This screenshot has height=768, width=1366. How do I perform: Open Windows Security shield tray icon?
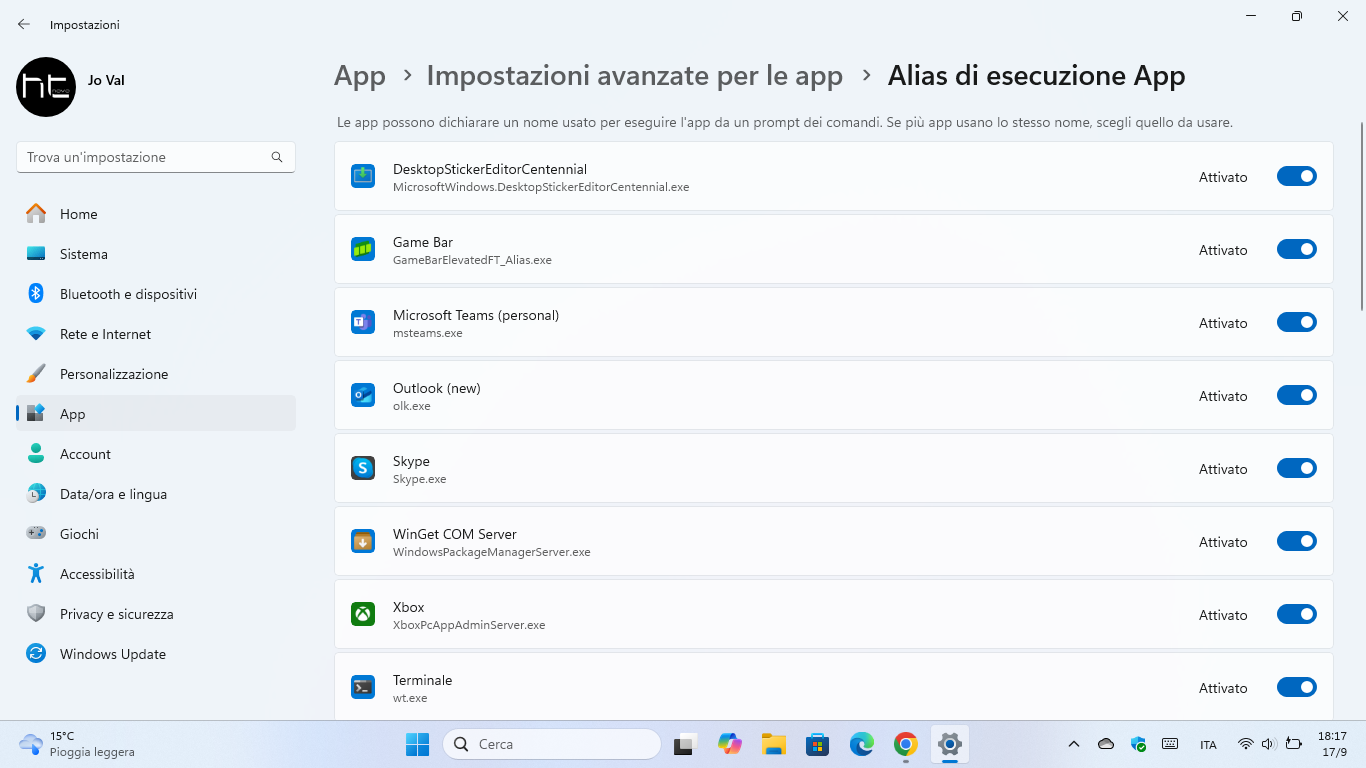click(1138, 744)
